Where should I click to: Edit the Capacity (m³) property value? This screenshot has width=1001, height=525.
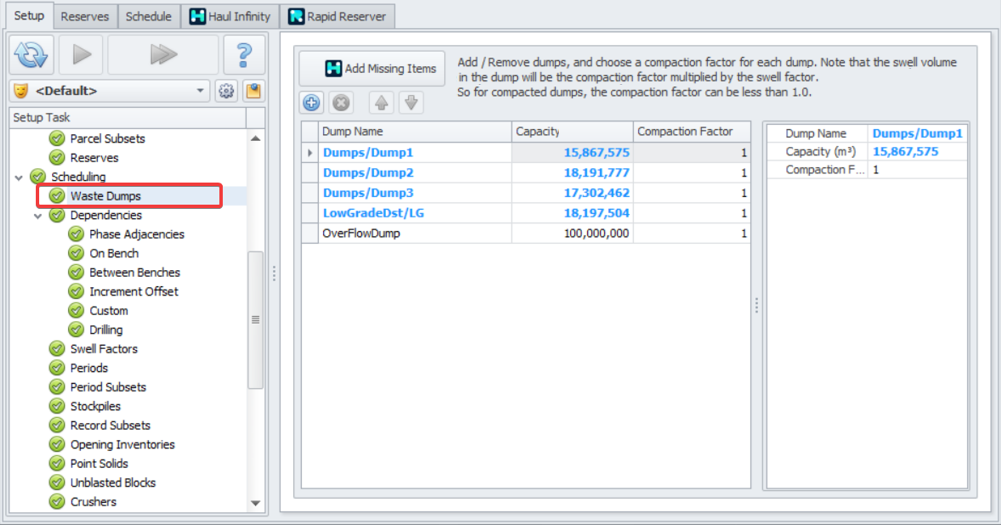[917, 151]
